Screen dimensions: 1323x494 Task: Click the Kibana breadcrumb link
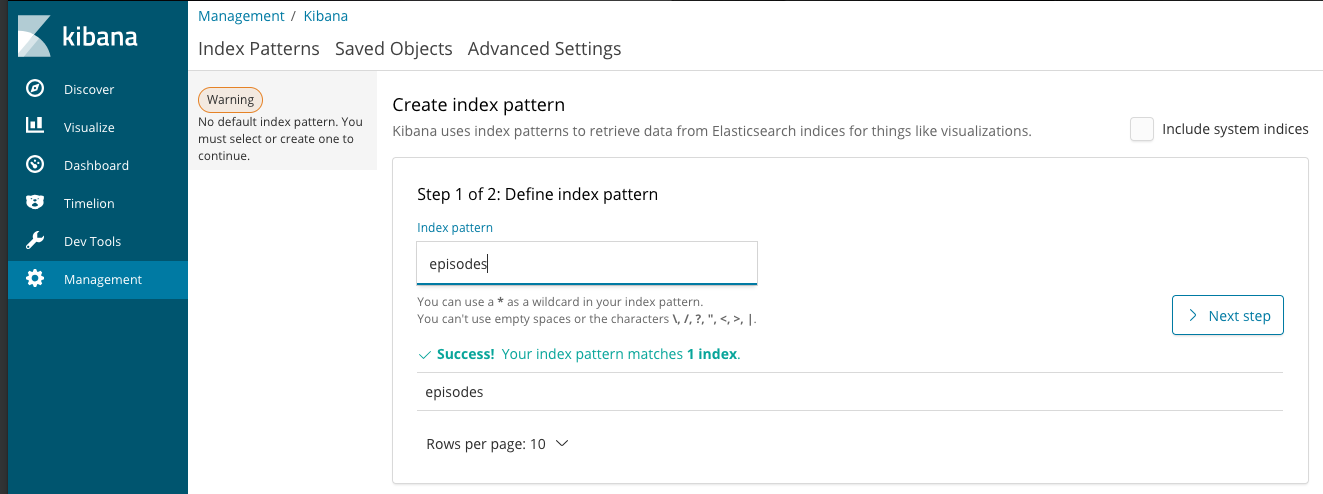click(326, 16)
